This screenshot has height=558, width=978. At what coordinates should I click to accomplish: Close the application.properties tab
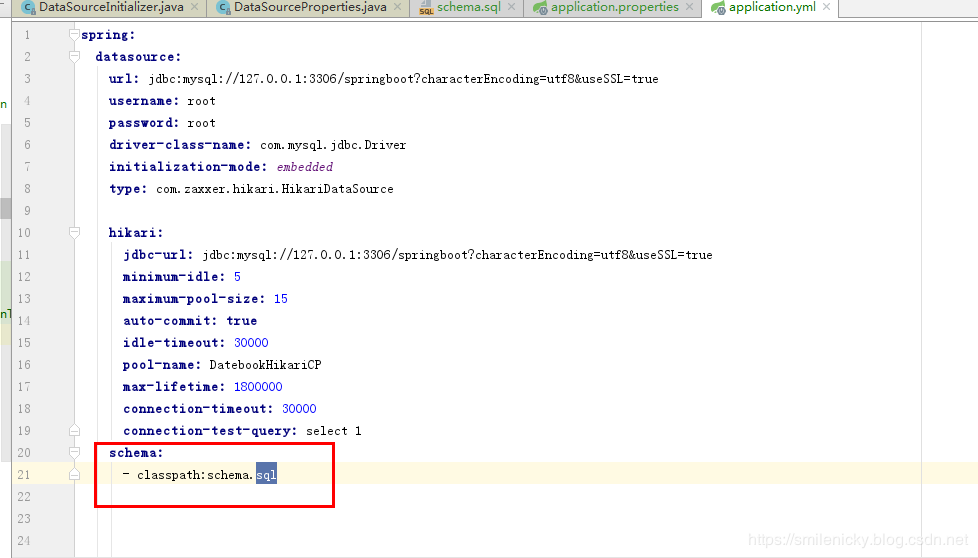click(x=689, y=7)
